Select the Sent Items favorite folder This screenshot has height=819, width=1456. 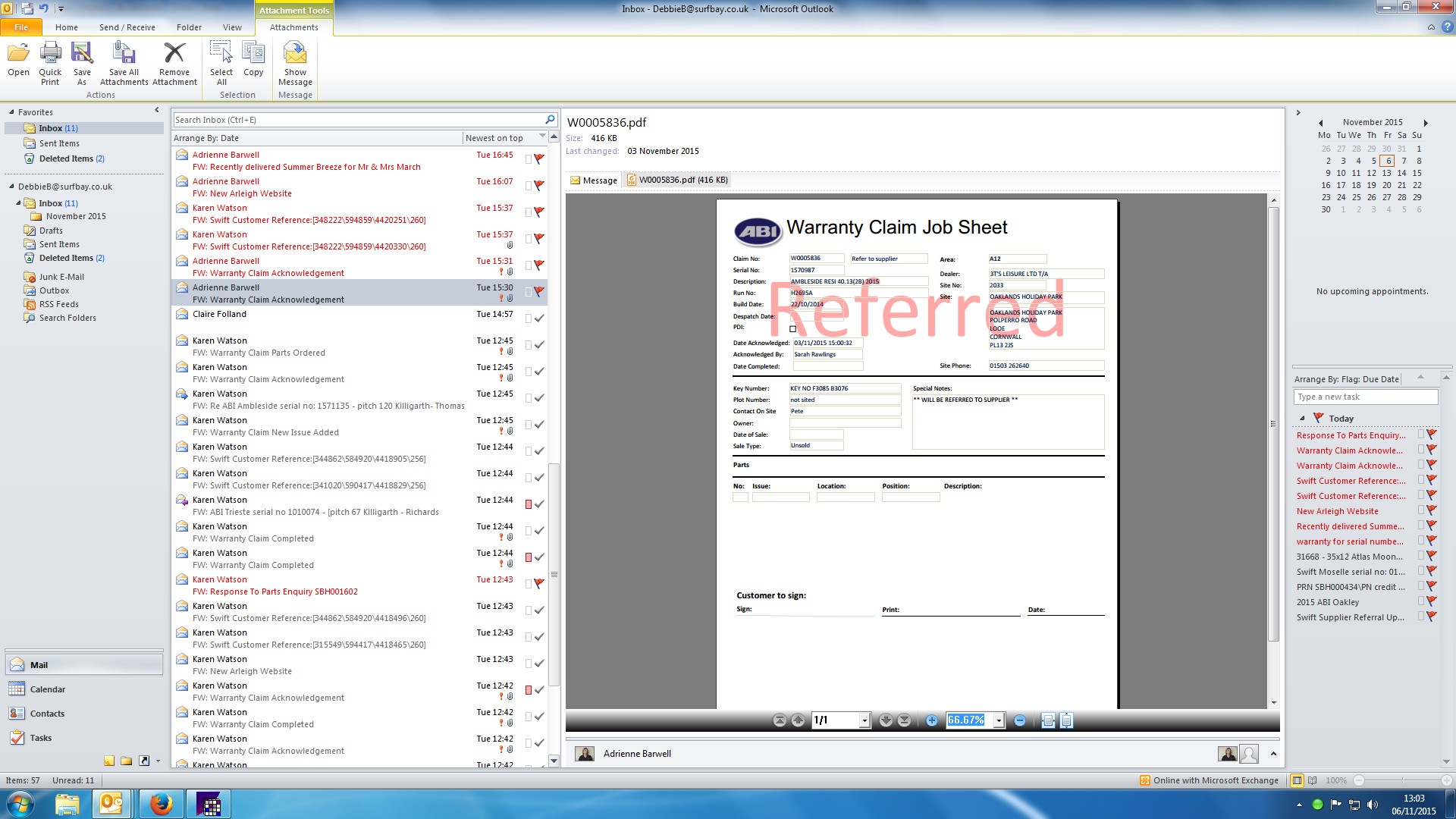click(x=59, y=143)
